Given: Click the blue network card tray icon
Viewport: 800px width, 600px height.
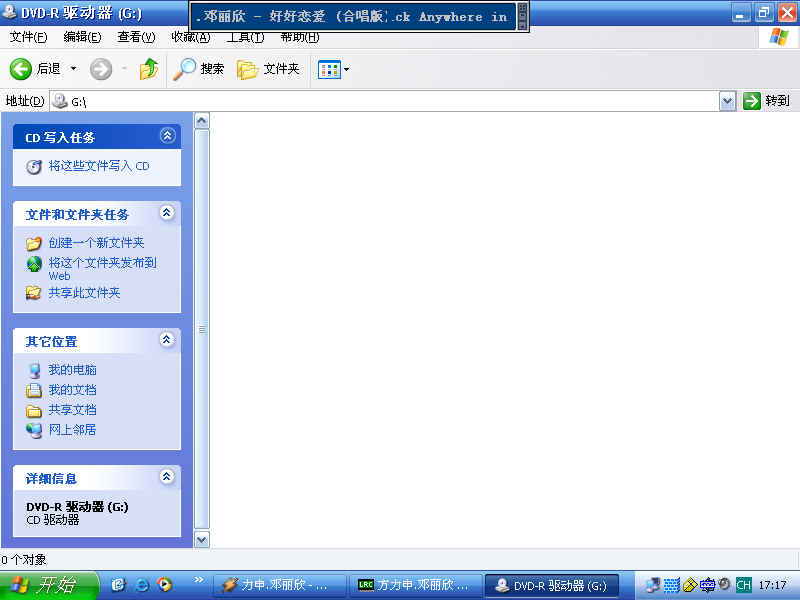Looking at the screenshot, I should [x=707, y=585].
